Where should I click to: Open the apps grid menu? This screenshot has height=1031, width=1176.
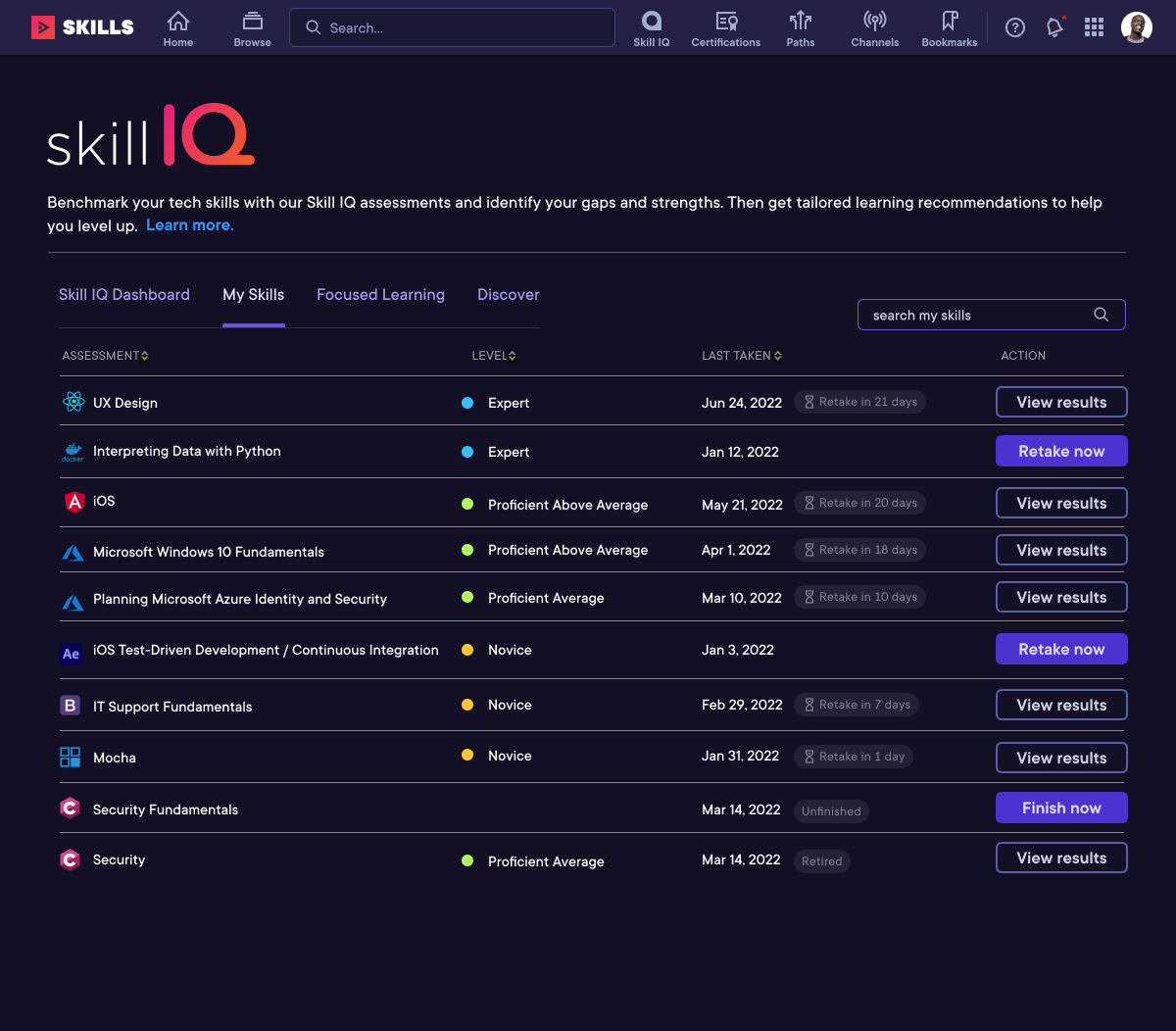click(x=1095, y=27)
